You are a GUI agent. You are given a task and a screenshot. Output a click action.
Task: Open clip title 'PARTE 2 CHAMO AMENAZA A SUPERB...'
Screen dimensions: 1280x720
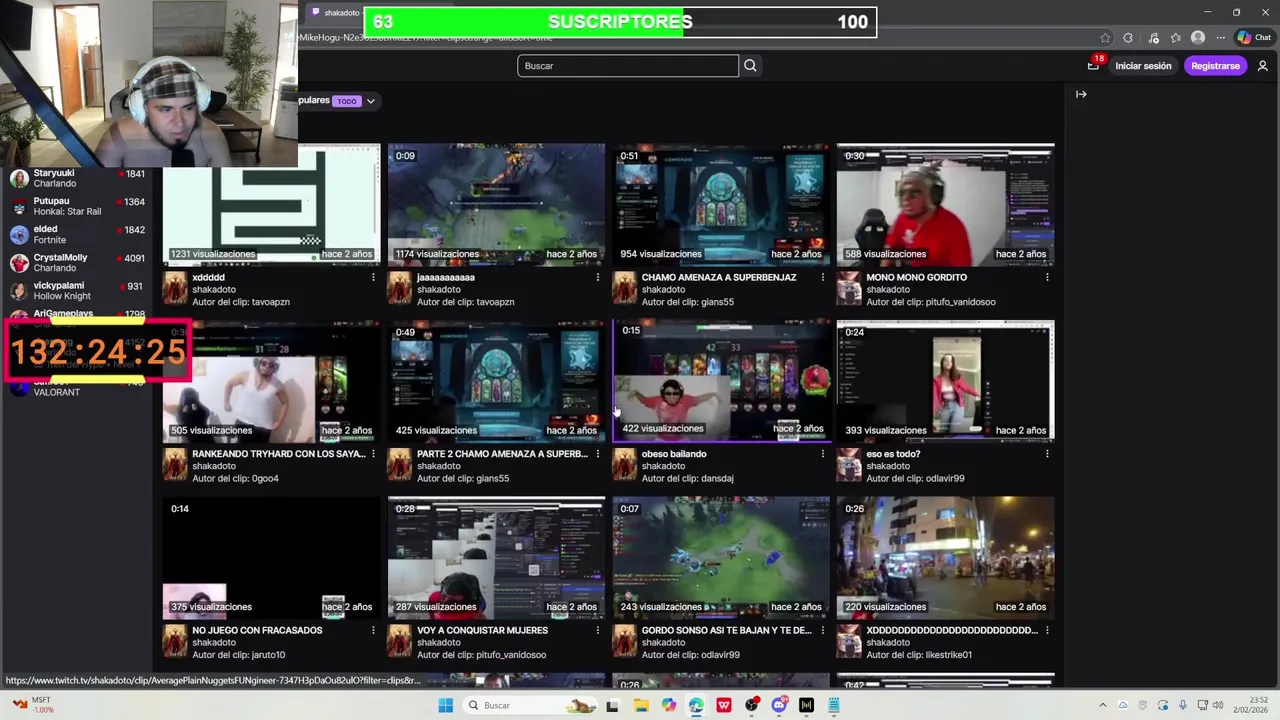click(x=502, y=454)
